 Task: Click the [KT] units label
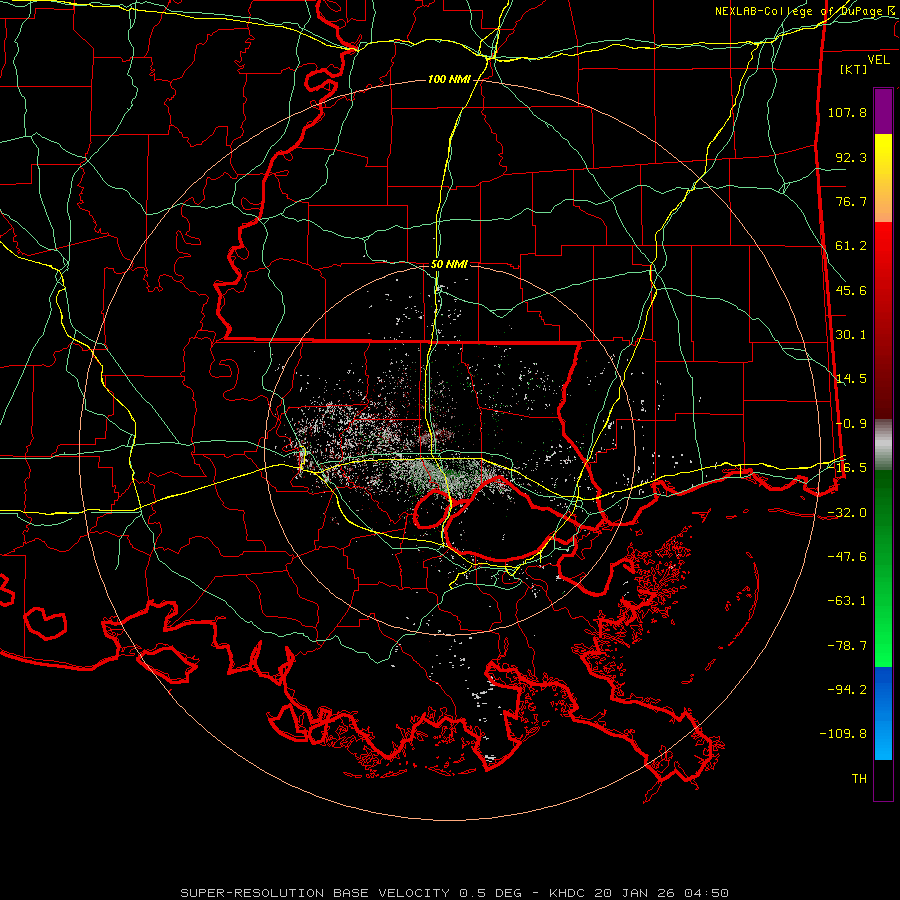[854, 69]
